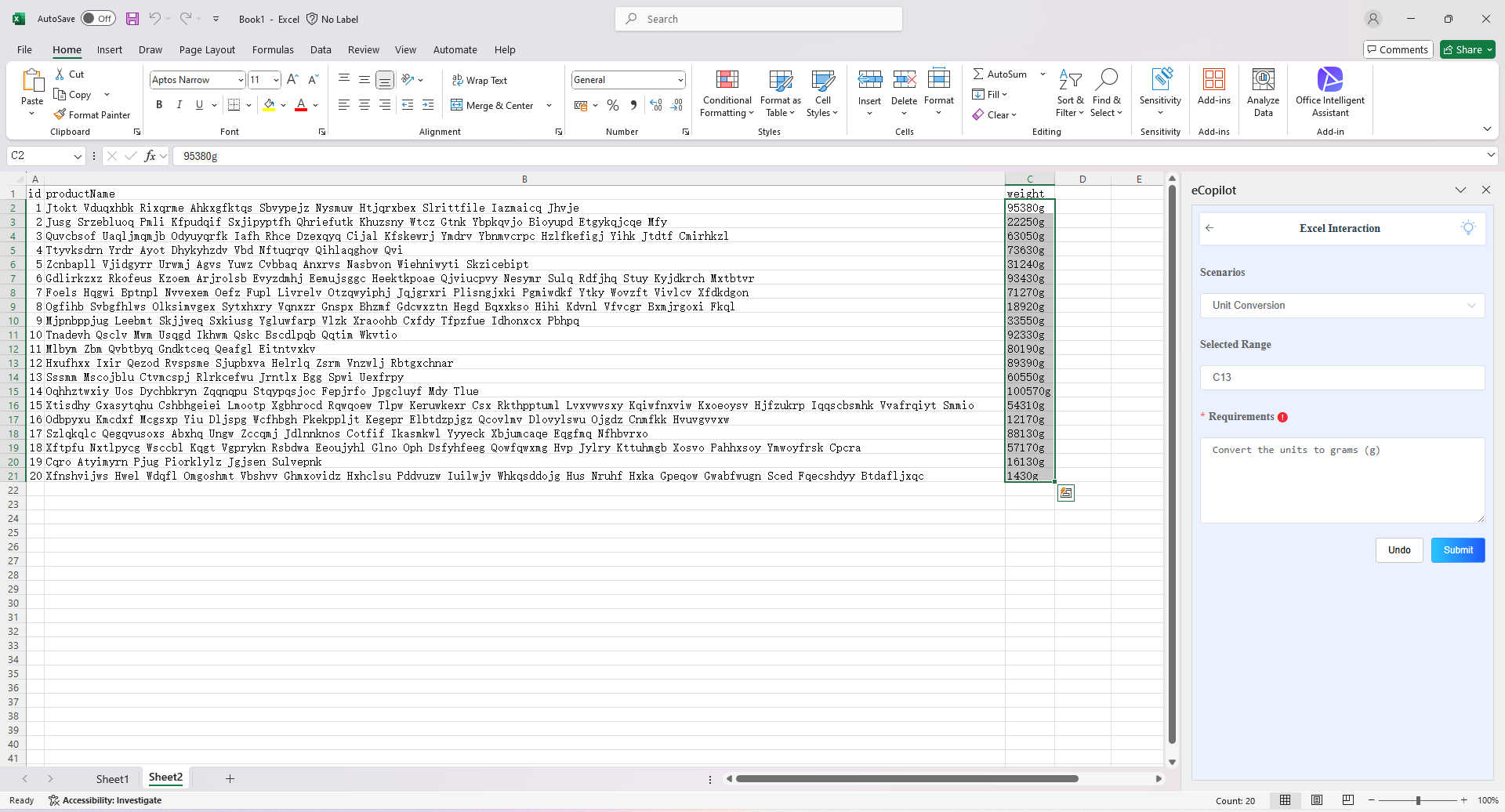The width and height of the screenshot is (1505, 812).
Task: Open the Office Intelligent Assistant add-in
Action: (1329, 92)
